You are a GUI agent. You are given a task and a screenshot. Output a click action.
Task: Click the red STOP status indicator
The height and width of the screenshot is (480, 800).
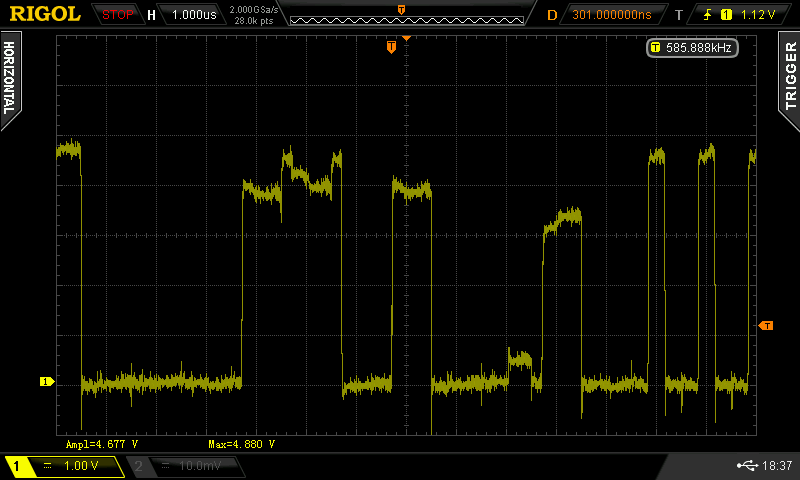[x=117, y=15]
